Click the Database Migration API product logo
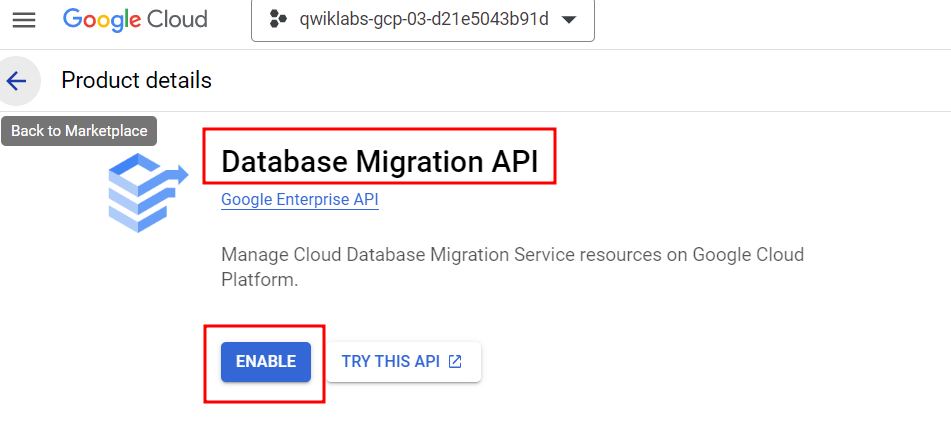This screenshot has width=951, height=430. [x=149, y=193]
